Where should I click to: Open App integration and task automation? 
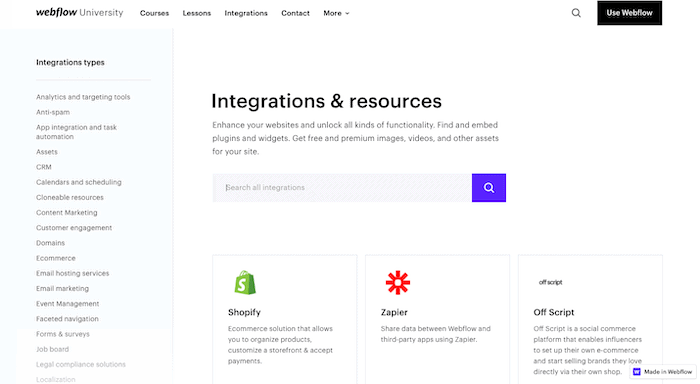[x=76, y=132]
